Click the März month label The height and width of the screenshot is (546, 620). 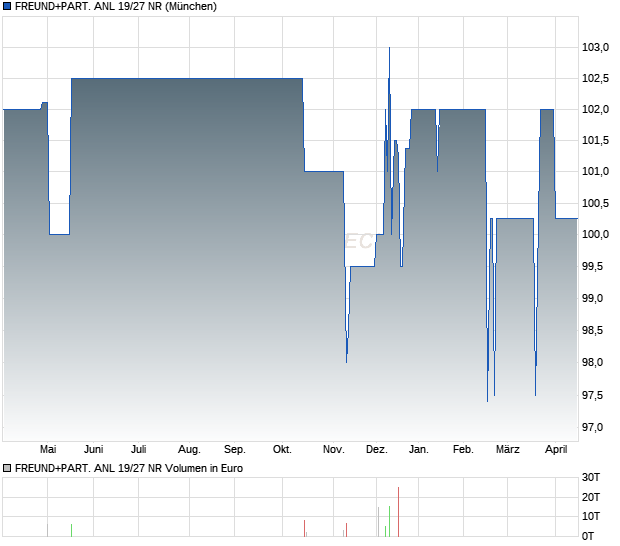pyautogui.click(x=508, y=450)
